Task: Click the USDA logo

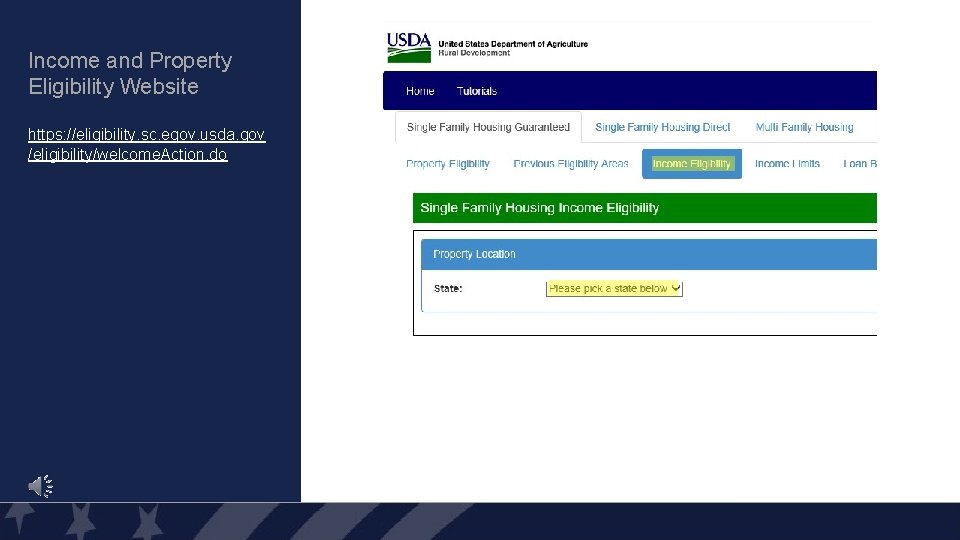Action: (409, 48)
